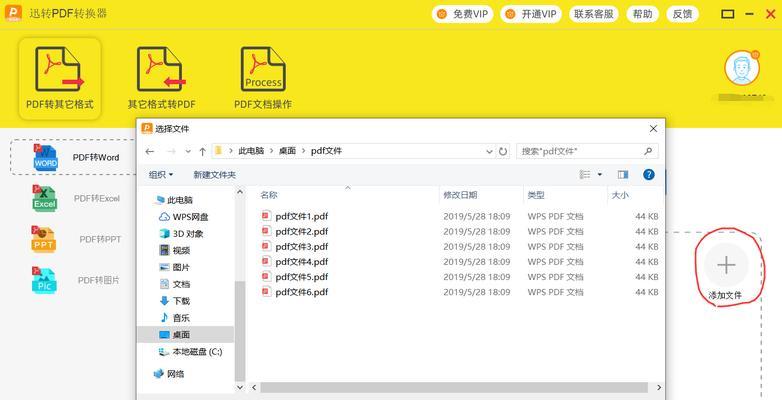Open the 组织 dropdown menu
This screenshot has height=400, width=782.
(161, 175)
